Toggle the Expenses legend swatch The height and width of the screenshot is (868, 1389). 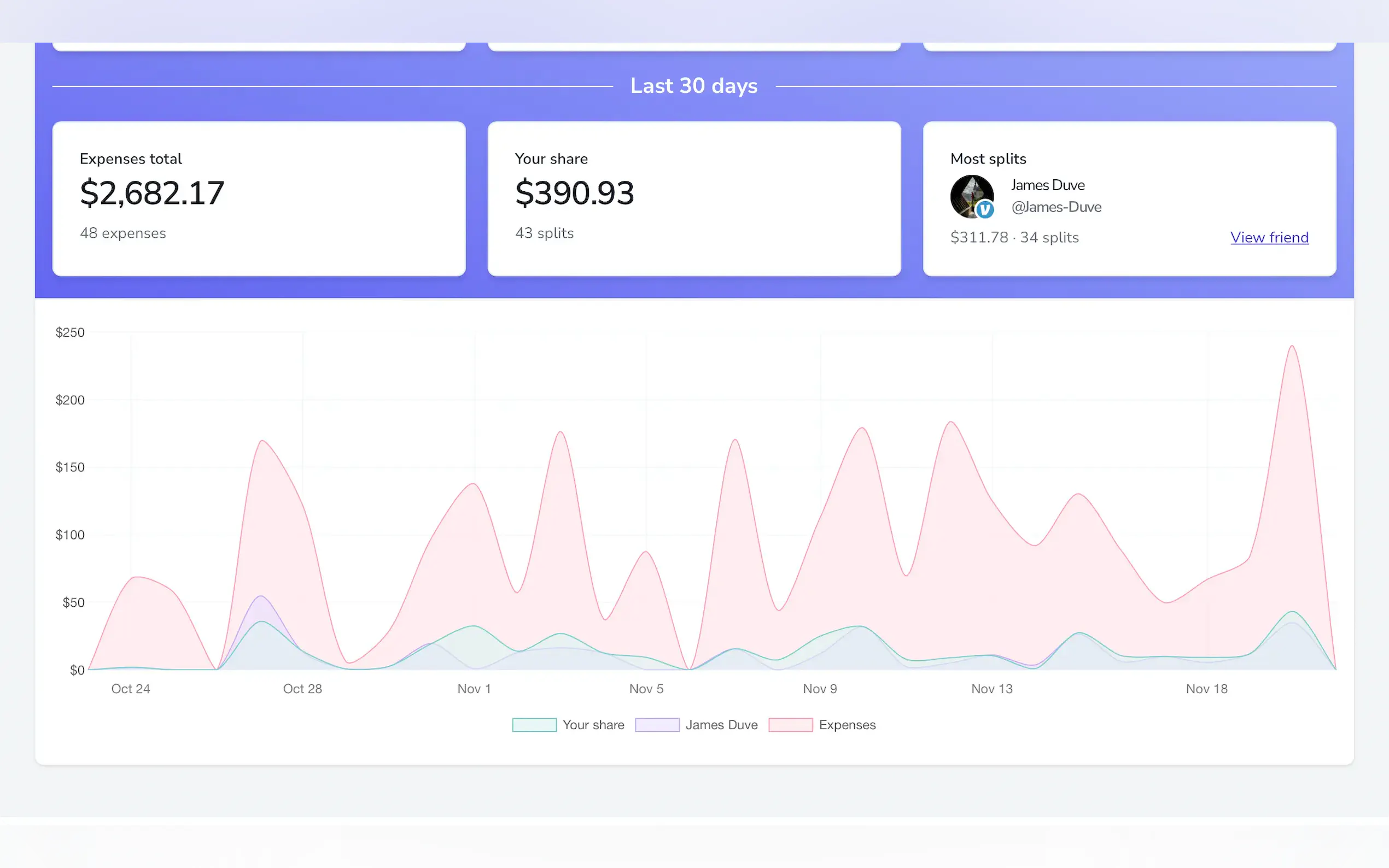coord(790,724)
